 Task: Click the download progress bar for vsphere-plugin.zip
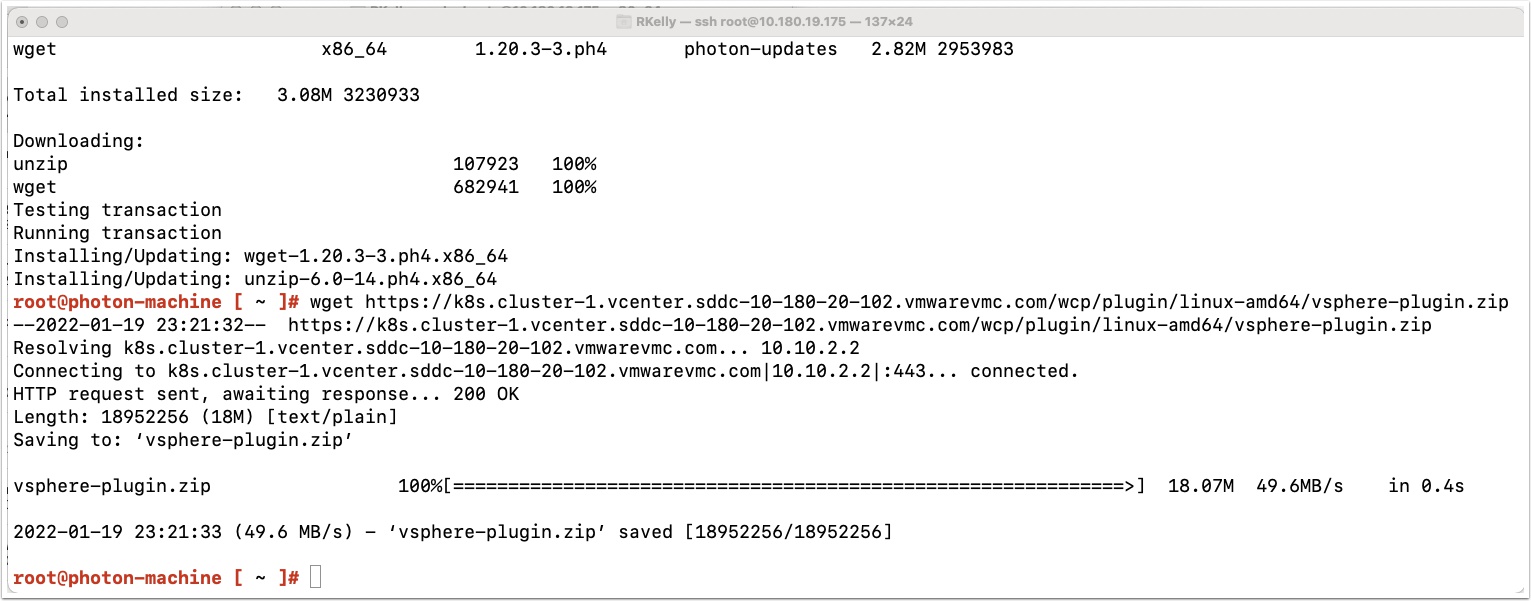(794, 486)
